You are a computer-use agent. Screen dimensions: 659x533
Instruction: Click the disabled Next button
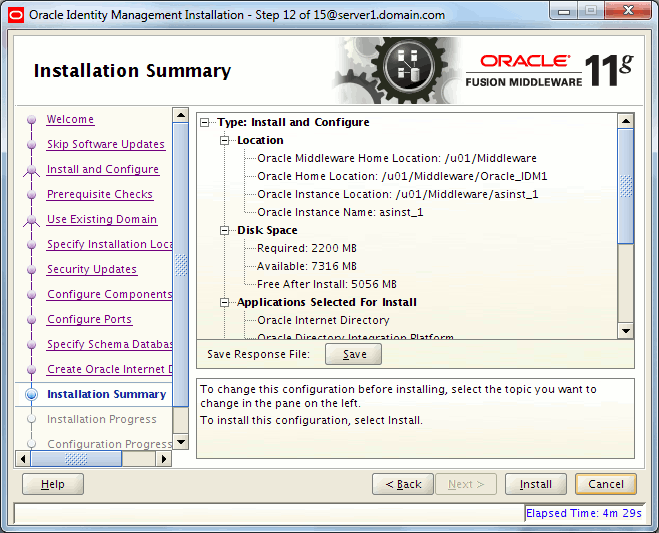click(x=466, y=484)
